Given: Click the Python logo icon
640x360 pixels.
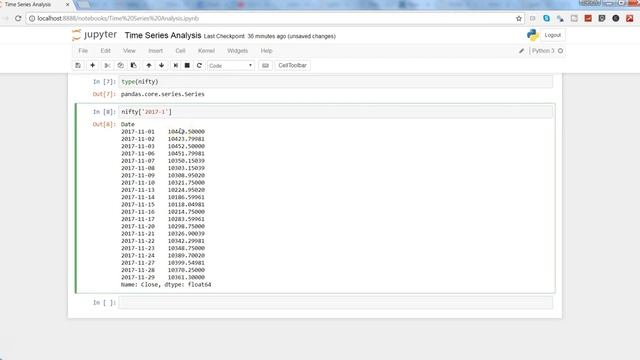Looking at the screenshot, I should (533, 35).
